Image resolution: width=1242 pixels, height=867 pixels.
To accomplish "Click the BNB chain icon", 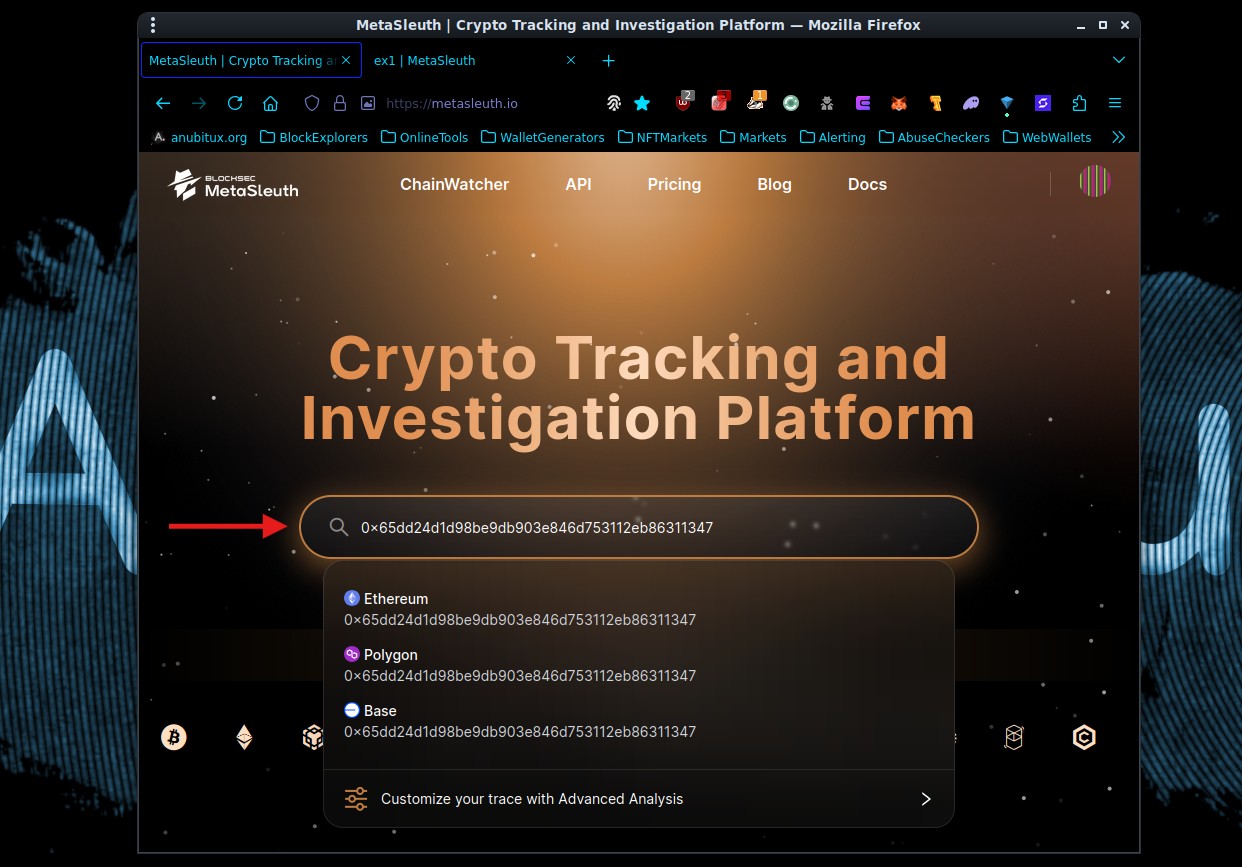I will (313, 738).
